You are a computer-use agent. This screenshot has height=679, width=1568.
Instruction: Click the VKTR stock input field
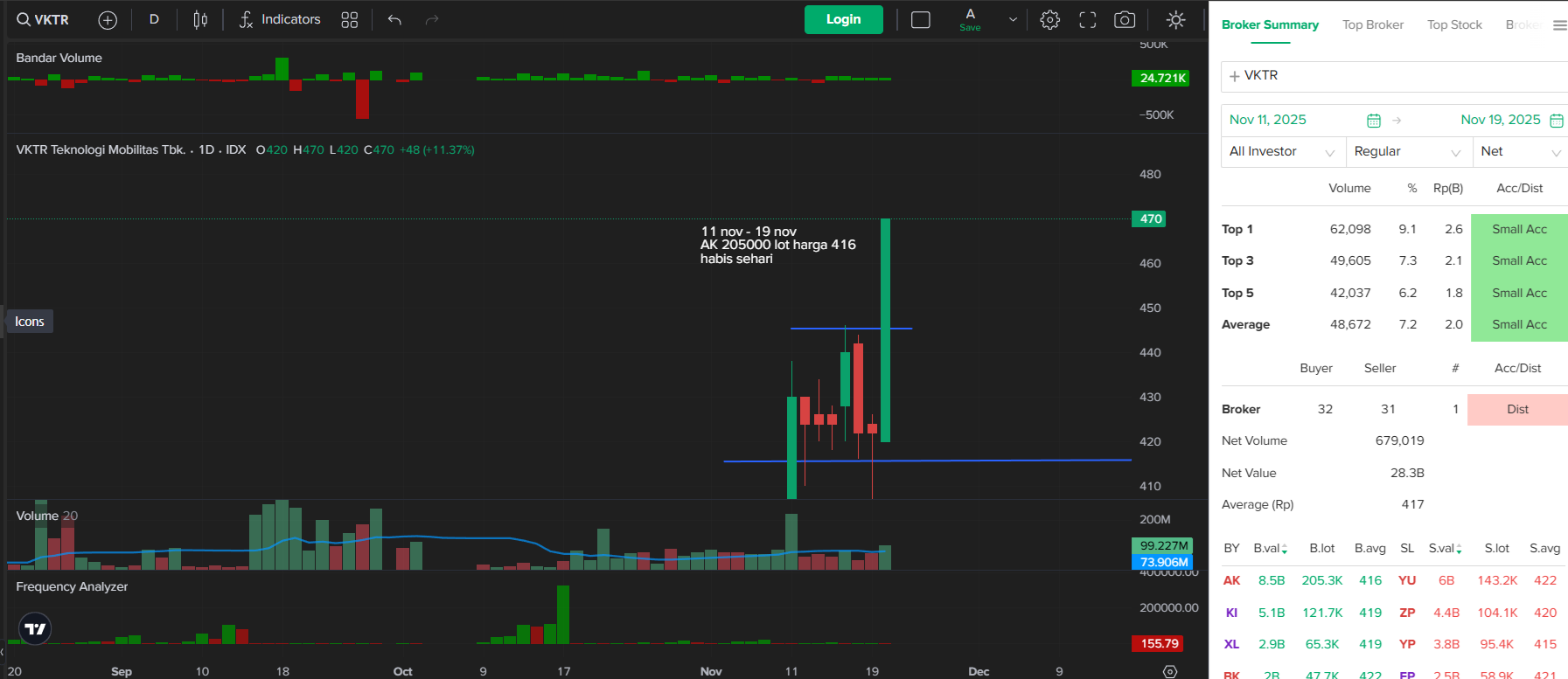click(x=1395, y=76)
